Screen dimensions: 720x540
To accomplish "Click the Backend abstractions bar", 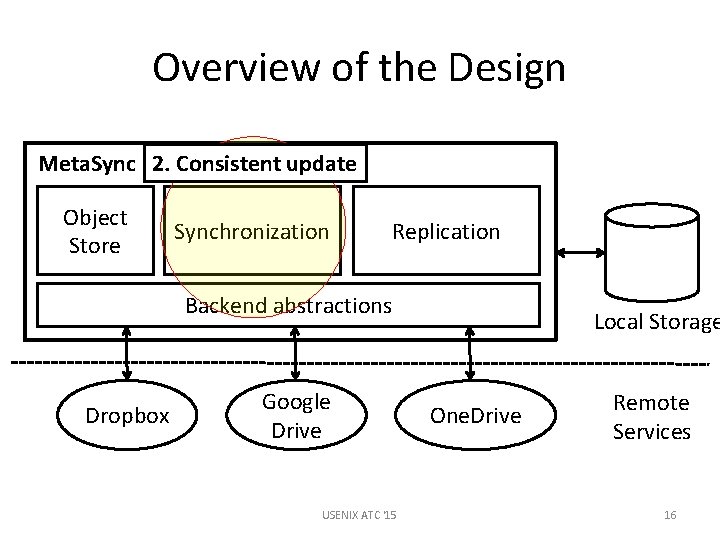I will click(288, 305).
